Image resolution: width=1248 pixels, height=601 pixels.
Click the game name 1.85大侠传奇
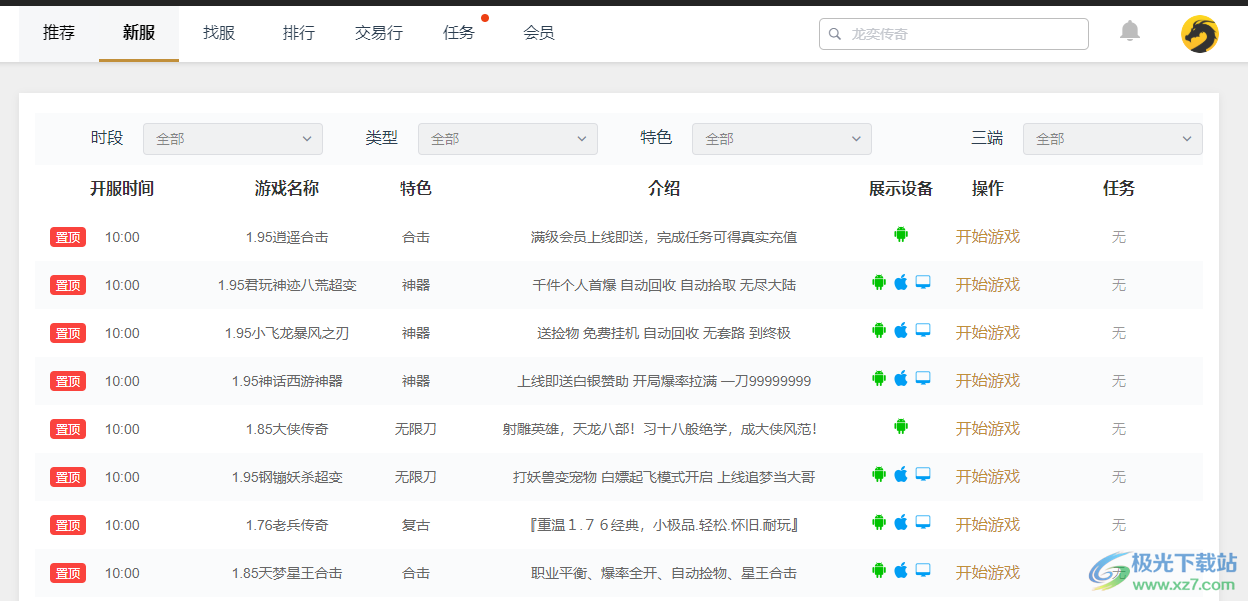287,429
